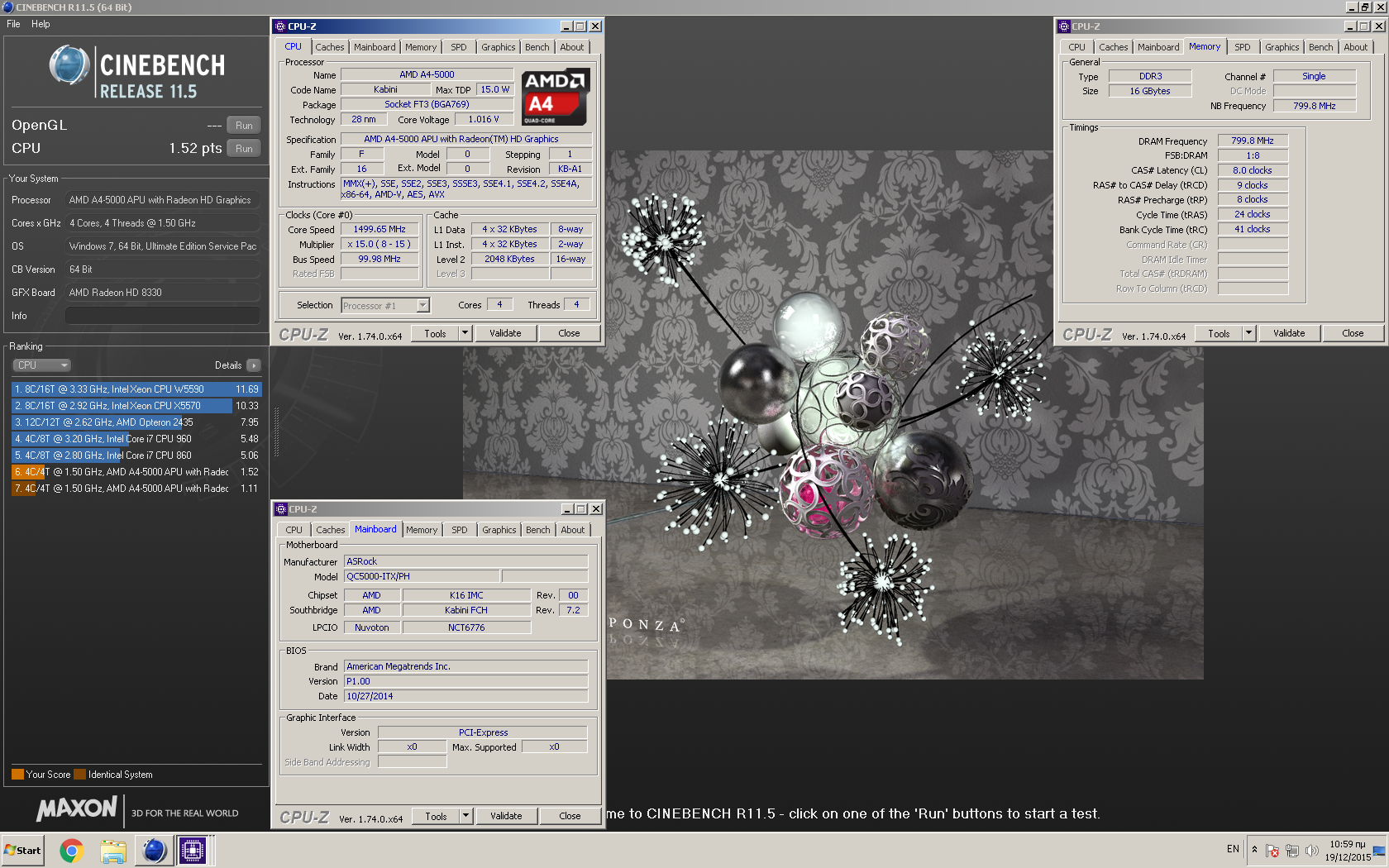The image size is (1389, 868).
Task: Click Validate in Memory CPU-Z window
Action: point(1289,334)
